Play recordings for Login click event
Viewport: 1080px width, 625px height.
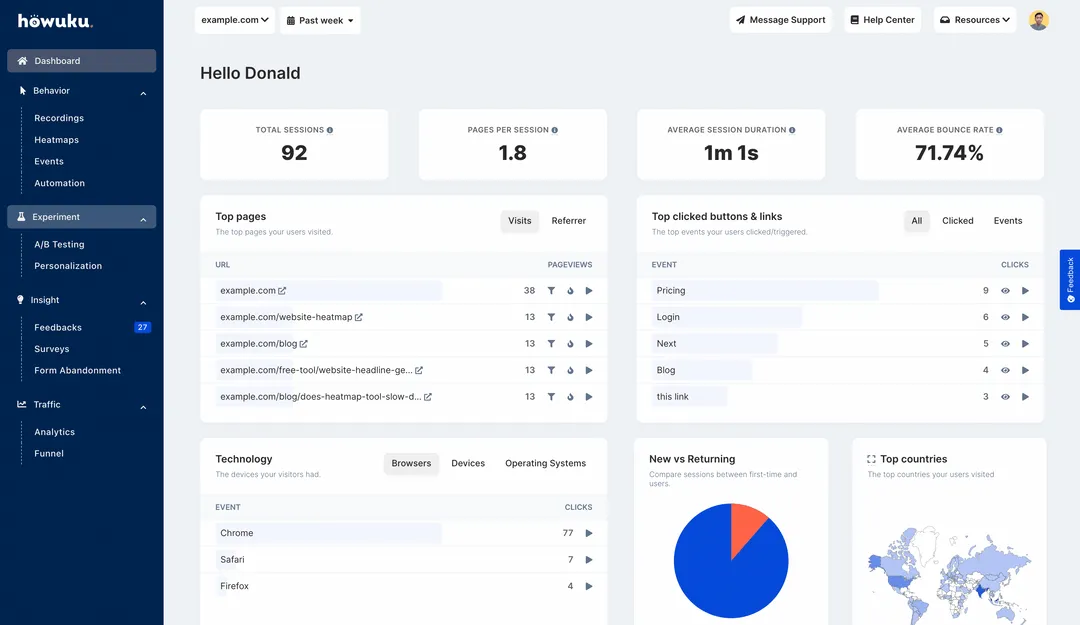[1025, 317]
